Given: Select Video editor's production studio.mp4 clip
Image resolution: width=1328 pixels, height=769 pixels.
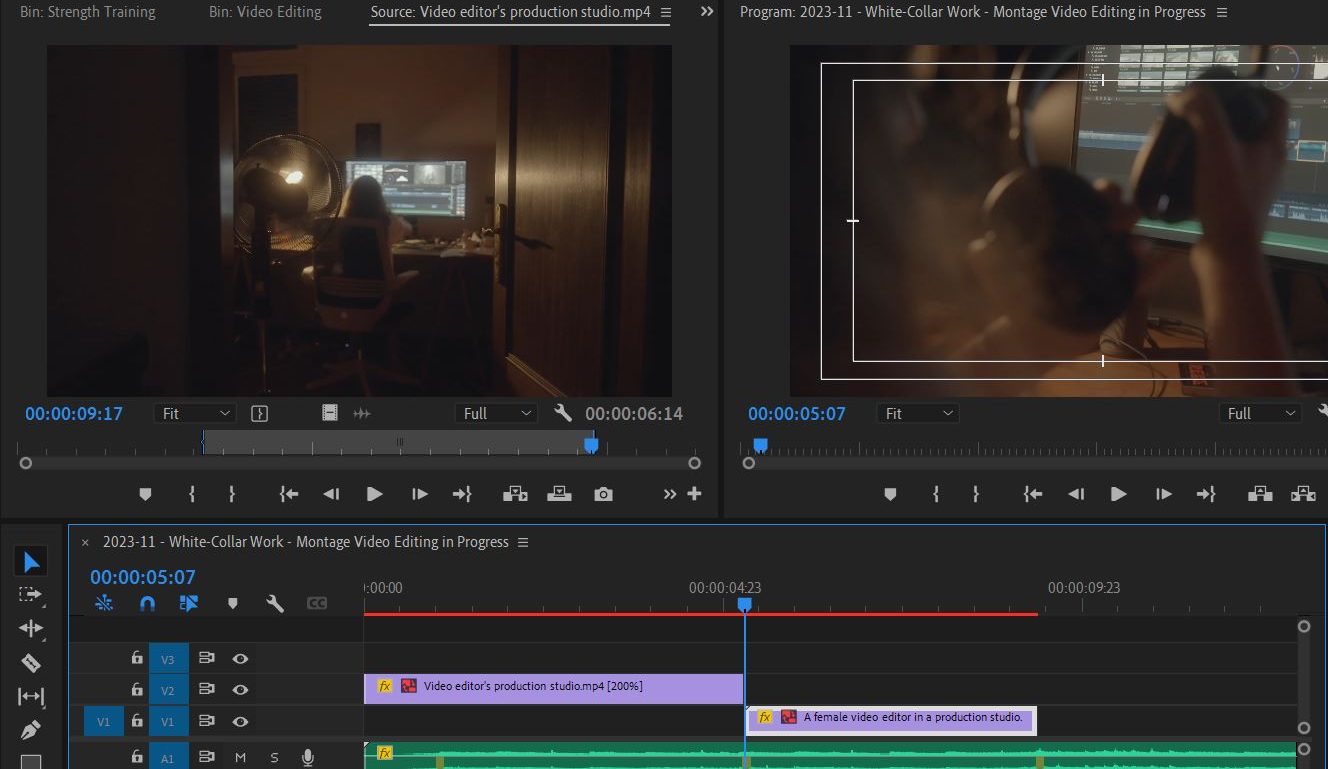Looking at the screenshot, I should click(553, 689).
